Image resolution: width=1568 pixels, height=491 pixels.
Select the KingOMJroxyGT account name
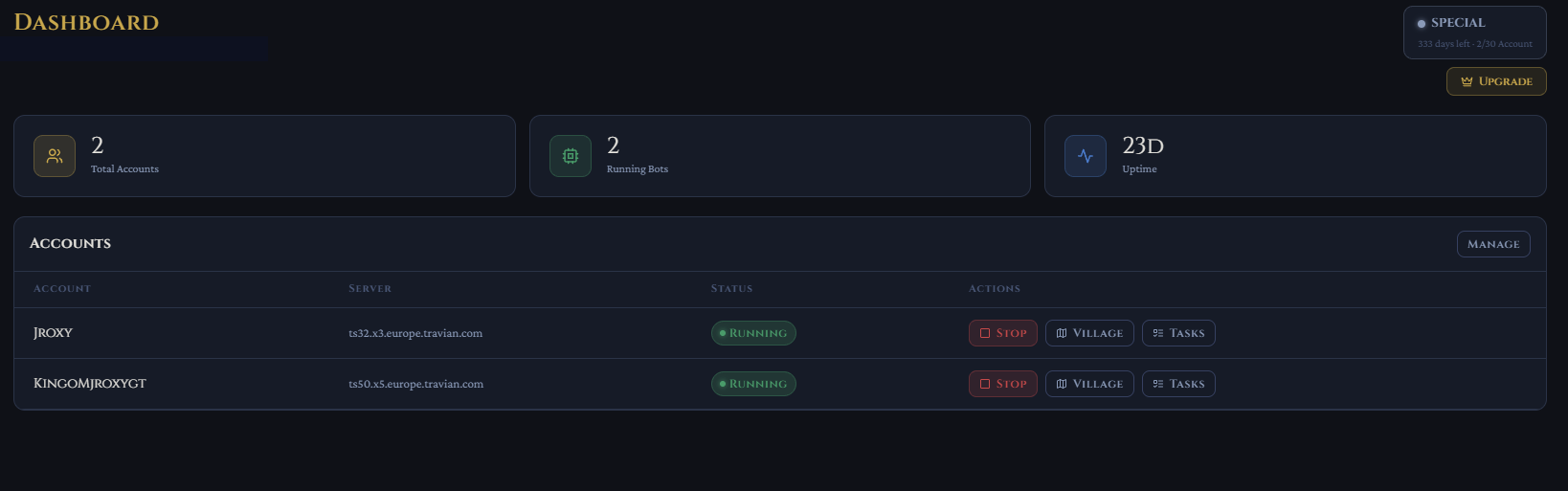point(90,384)
